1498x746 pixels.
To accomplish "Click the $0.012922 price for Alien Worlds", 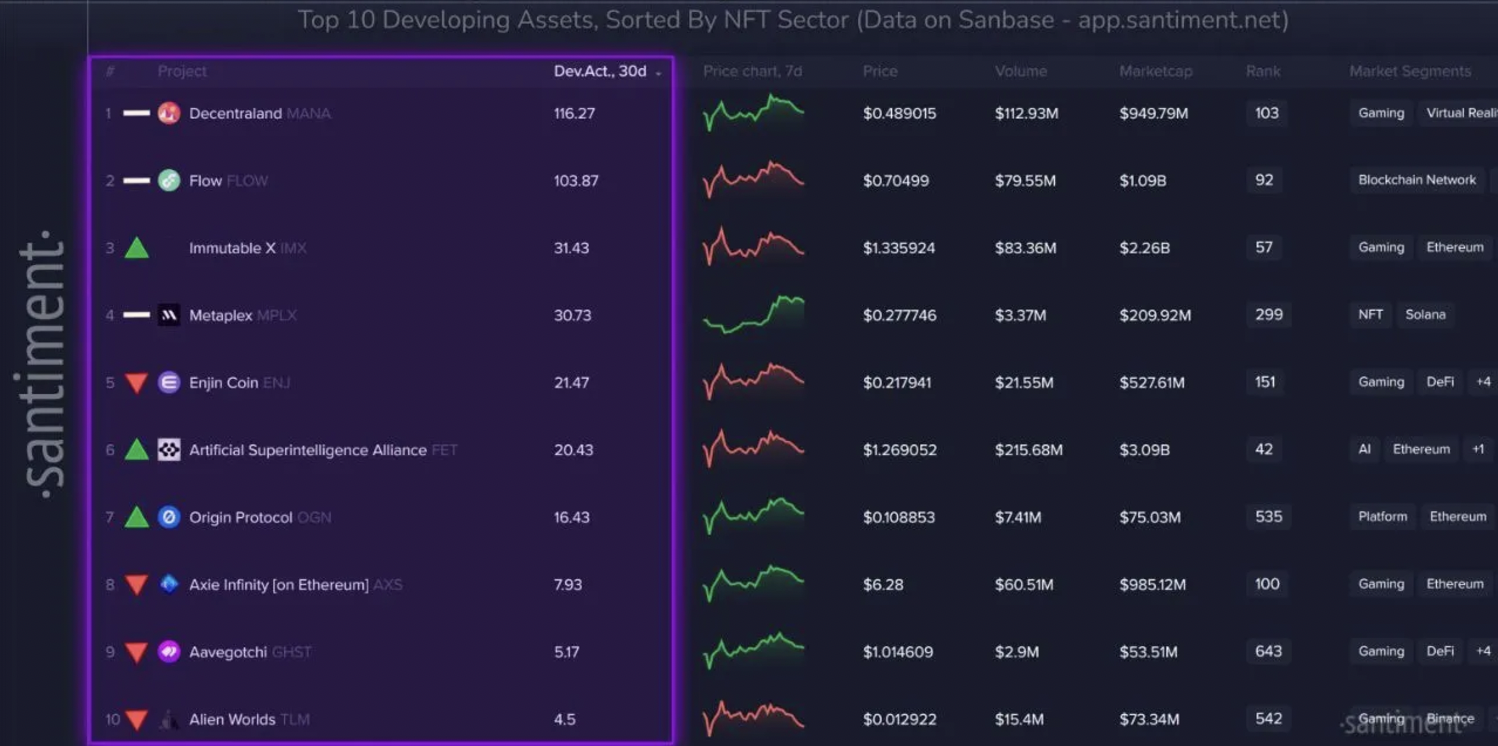I will pyautogui.click(x=899, y=719).
